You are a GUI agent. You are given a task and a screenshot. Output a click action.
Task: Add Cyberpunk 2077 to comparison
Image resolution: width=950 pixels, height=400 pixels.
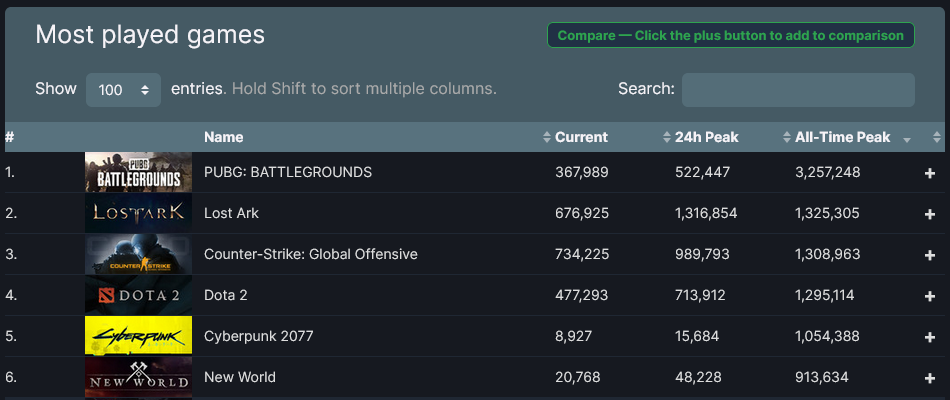(x=929, y=337)
